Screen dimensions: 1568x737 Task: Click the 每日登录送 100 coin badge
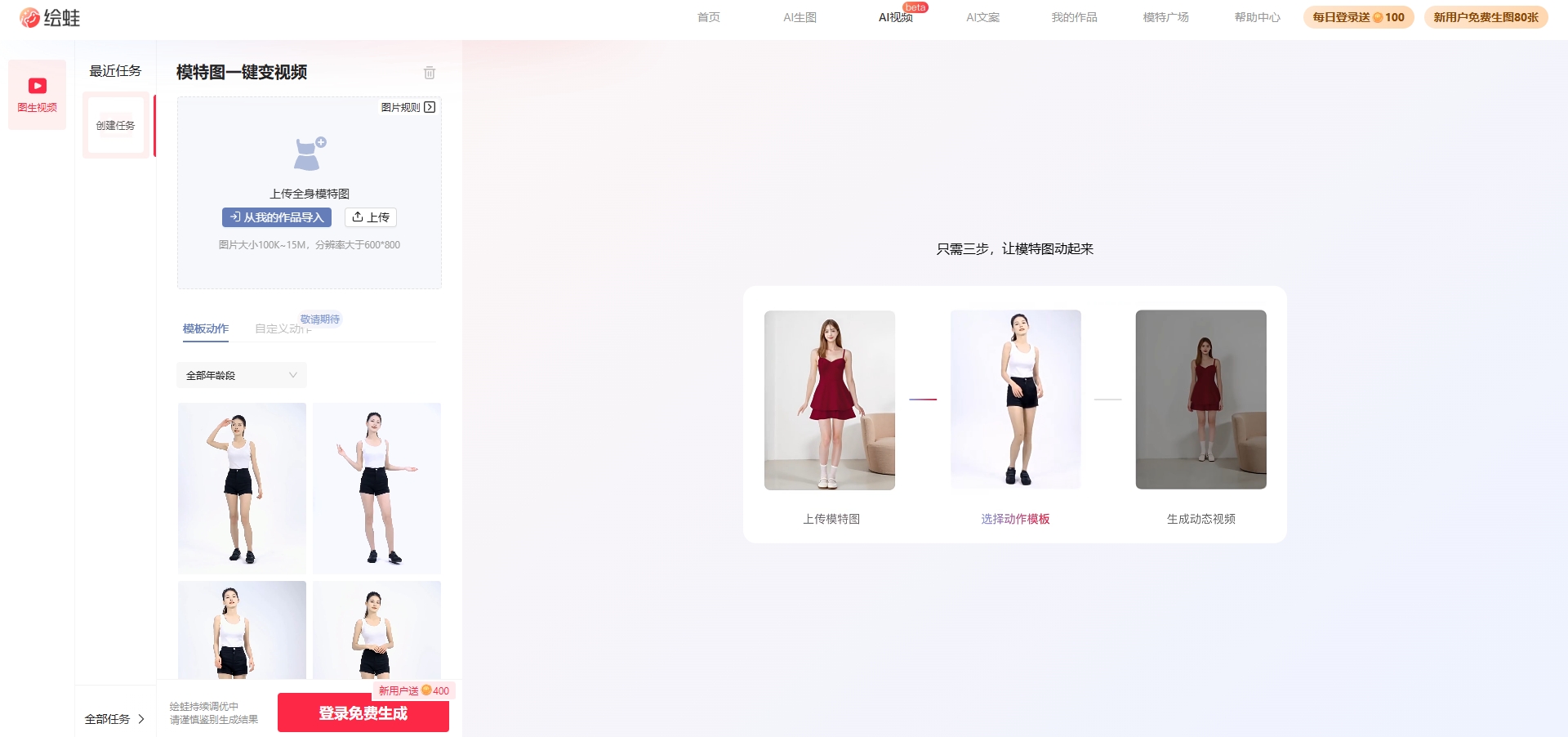[x=1358, y=17]
